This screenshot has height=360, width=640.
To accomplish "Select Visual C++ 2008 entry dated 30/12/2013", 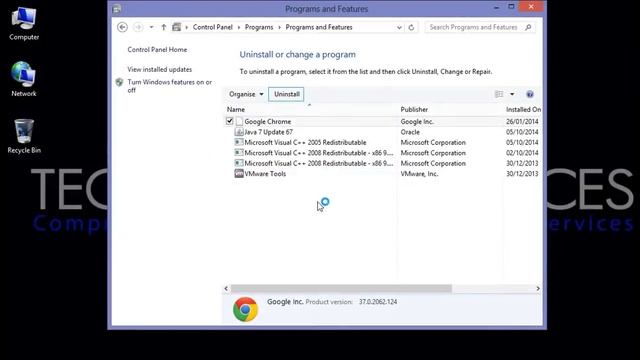I will 318,163.
